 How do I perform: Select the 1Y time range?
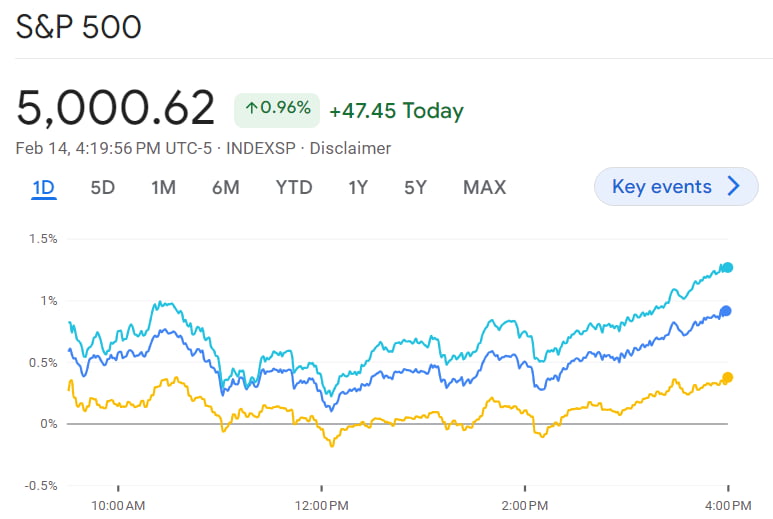[358, 188]
